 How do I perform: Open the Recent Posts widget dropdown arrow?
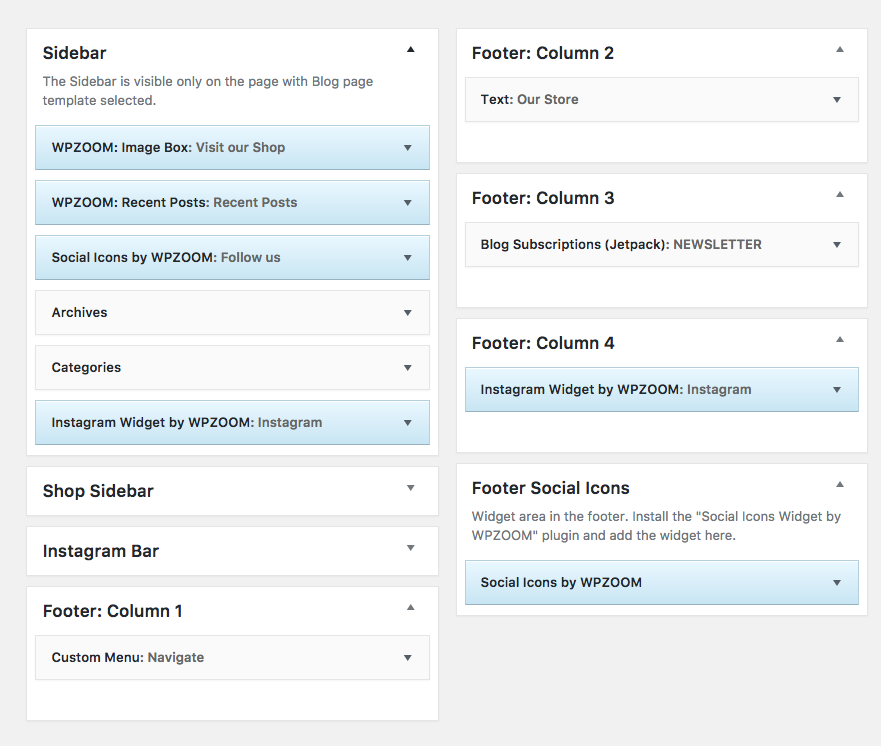coord(408,203)
